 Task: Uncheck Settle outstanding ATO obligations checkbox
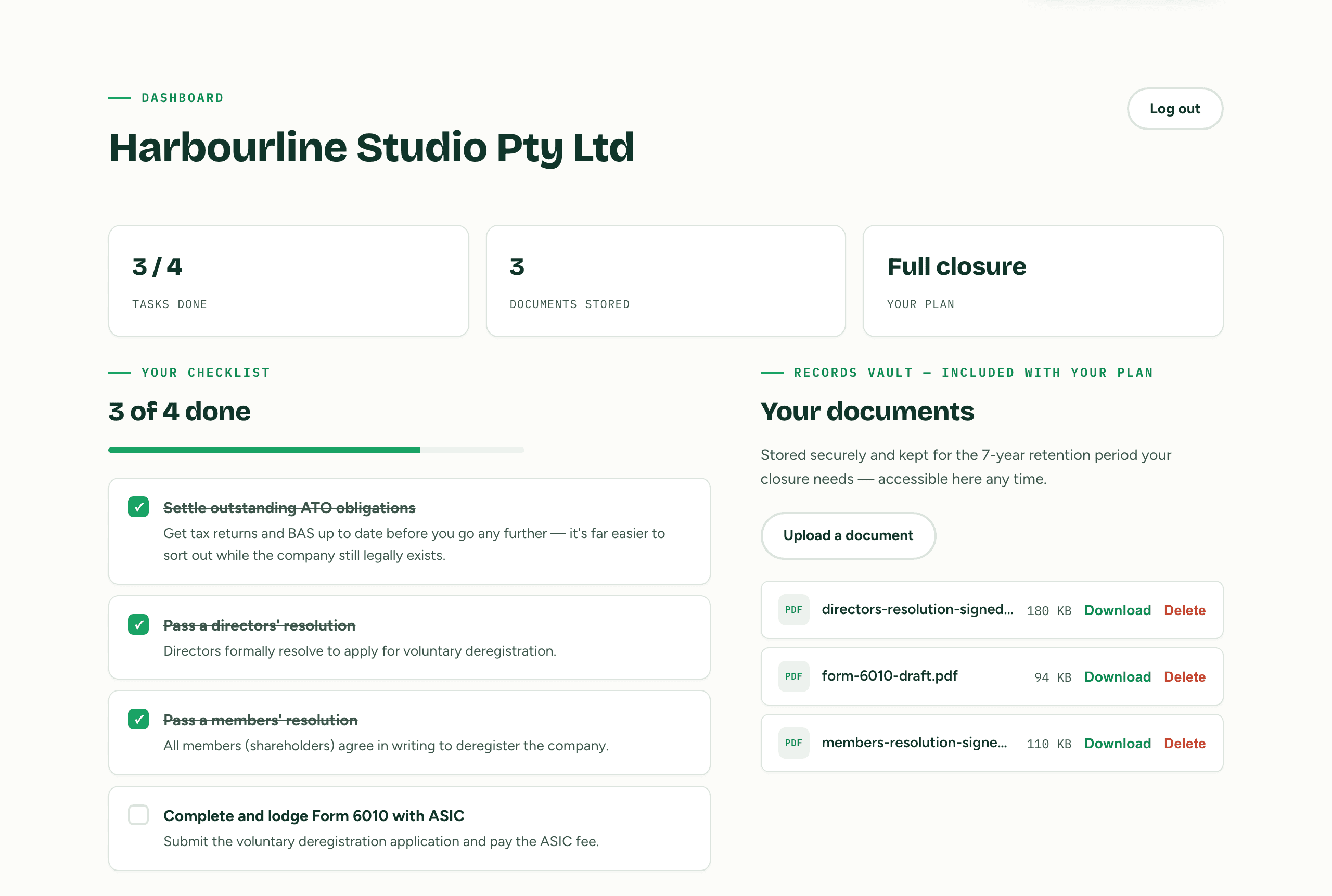[138, 507]
